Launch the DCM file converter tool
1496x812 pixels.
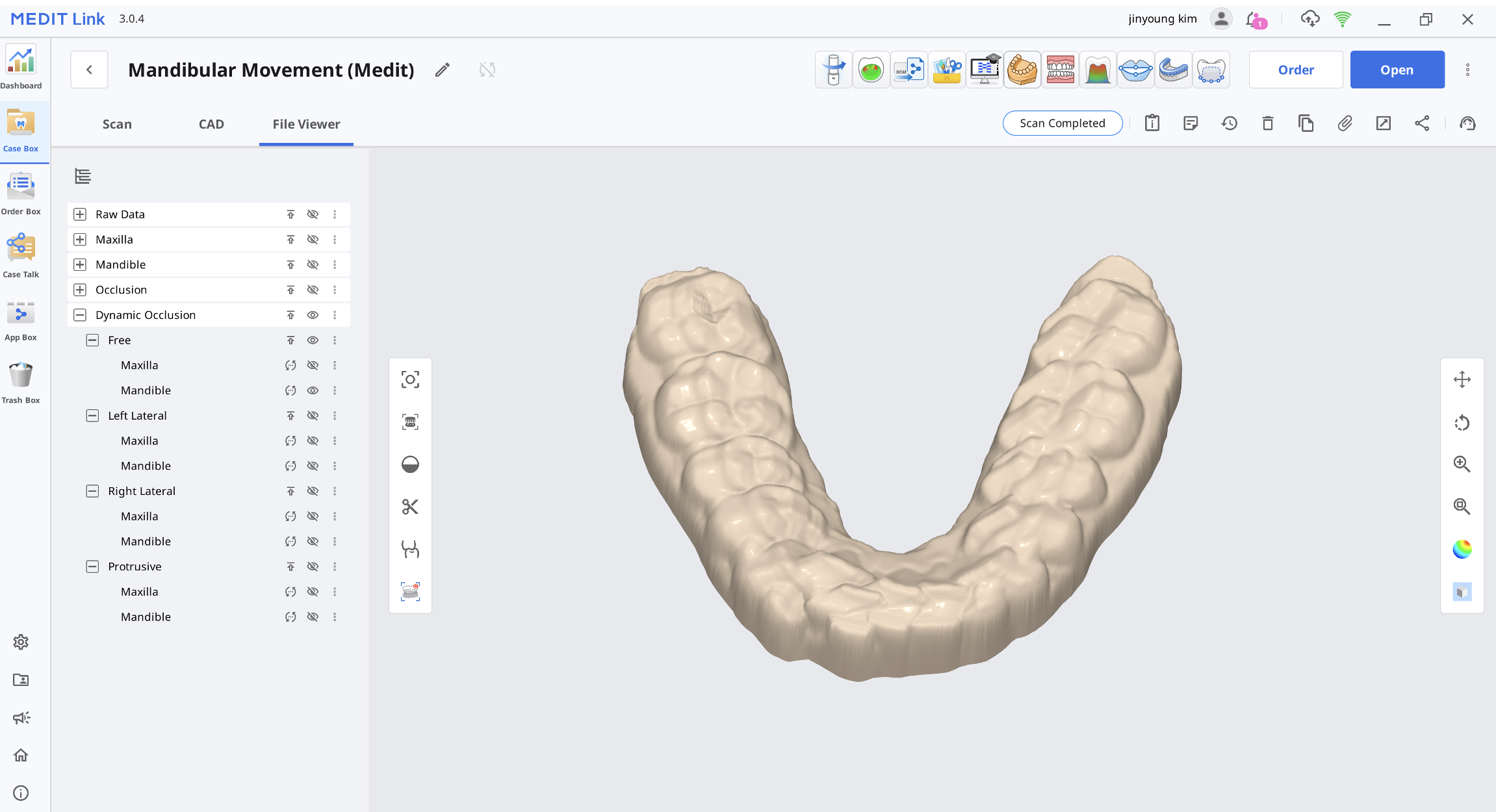tap(909, 69)
